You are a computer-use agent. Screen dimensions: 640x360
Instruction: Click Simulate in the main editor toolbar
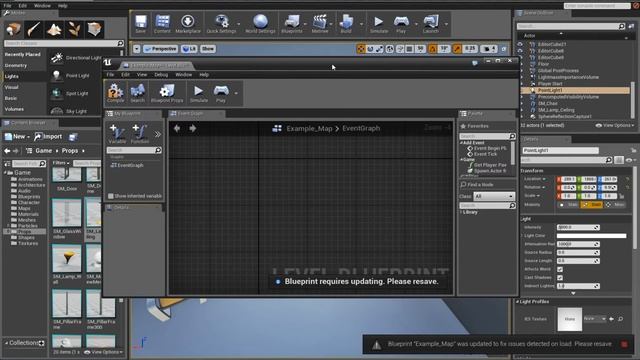pos(379,24)
